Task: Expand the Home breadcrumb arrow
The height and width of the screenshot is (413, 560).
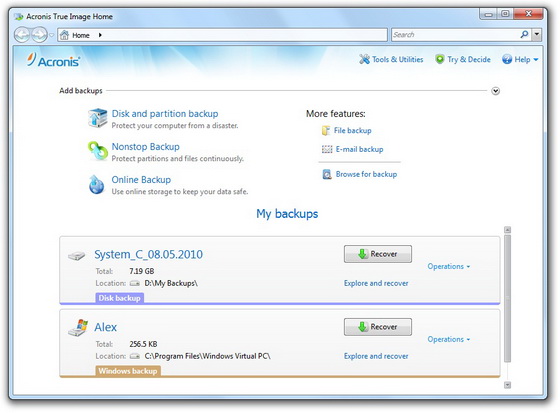Action: [100, 35]
